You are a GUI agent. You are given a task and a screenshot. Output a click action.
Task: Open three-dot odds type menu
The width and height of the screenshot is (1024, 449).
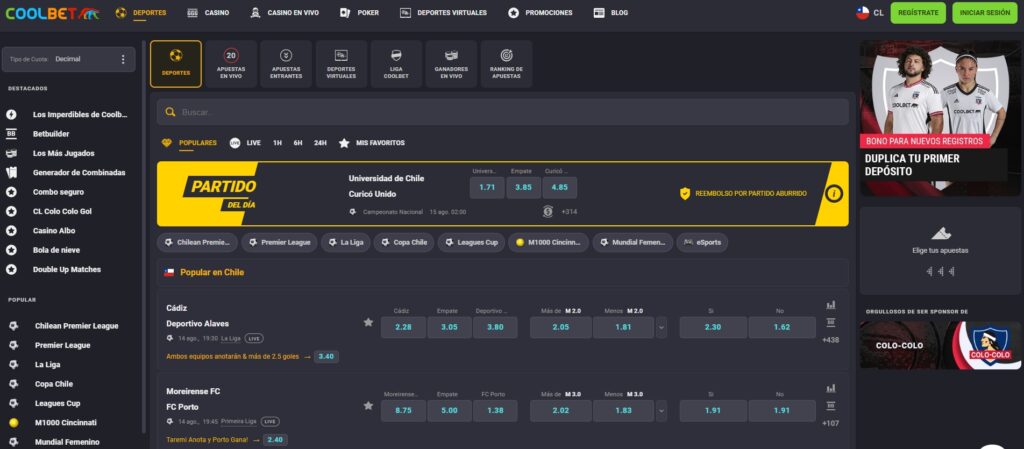pyautogui.click(x=123, y=59)
